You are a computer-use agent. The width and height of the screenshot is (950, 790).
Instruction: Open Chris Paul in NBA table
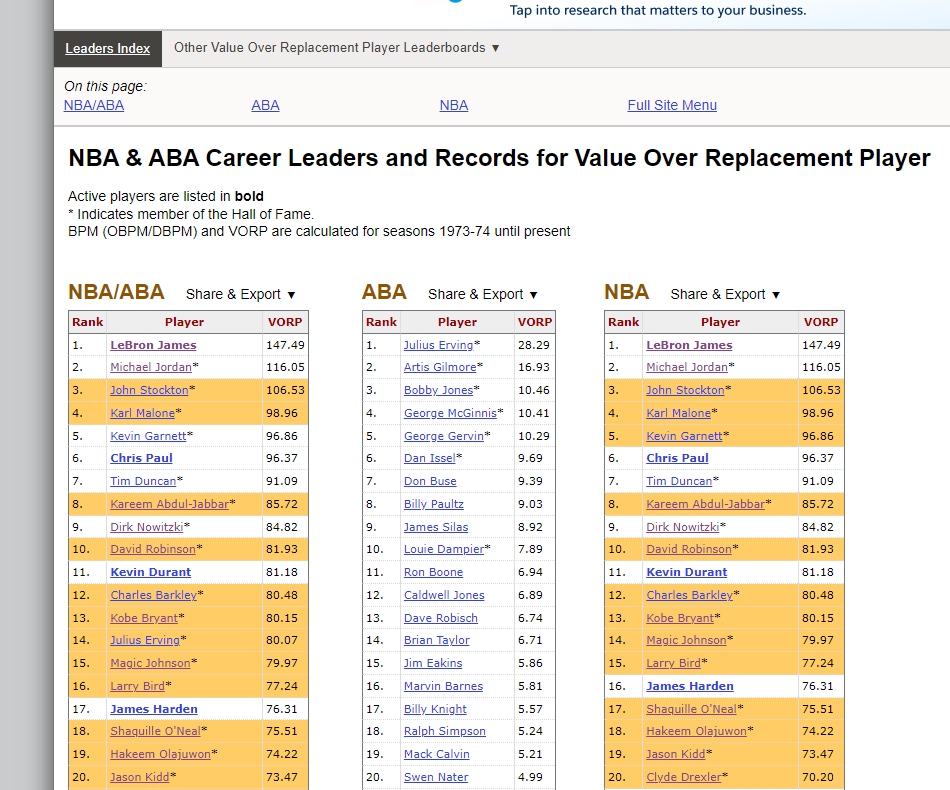(x=677, y=459)
